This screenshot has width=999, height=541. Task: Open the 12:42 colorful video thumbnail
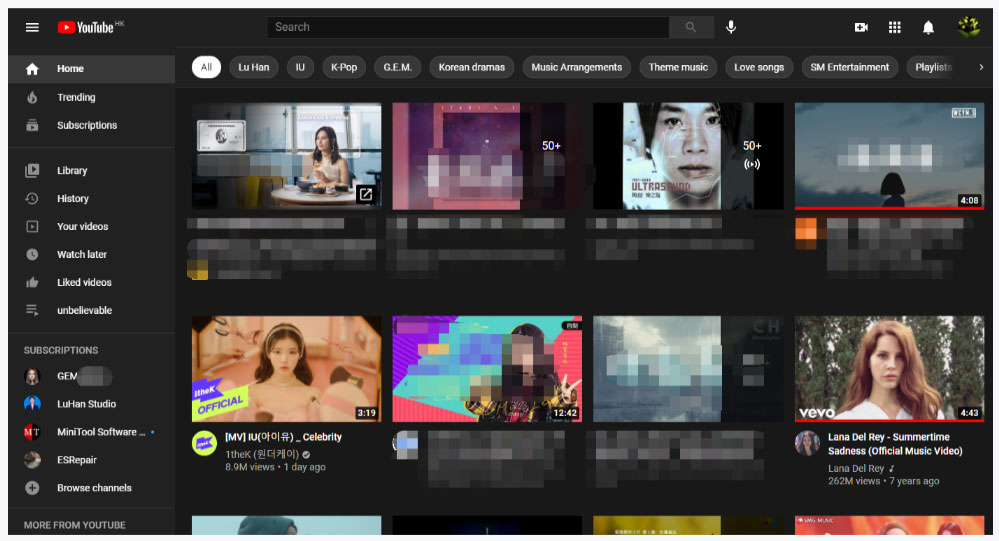click(x=487, y=369)
